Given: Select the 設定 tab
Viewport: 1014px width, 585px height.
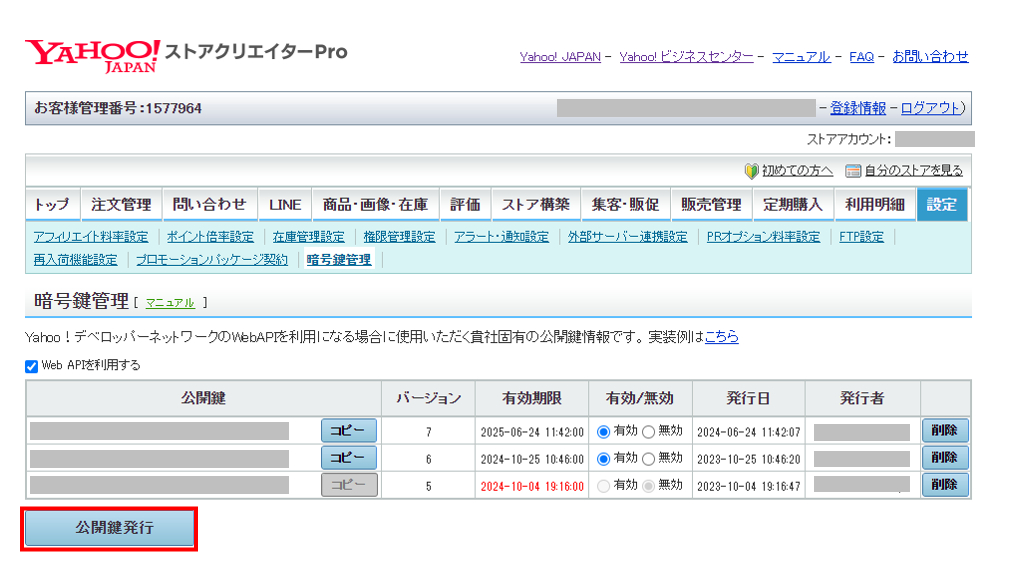Looking at the screenshot, I should pyautogui.click(x=942, y=205).
